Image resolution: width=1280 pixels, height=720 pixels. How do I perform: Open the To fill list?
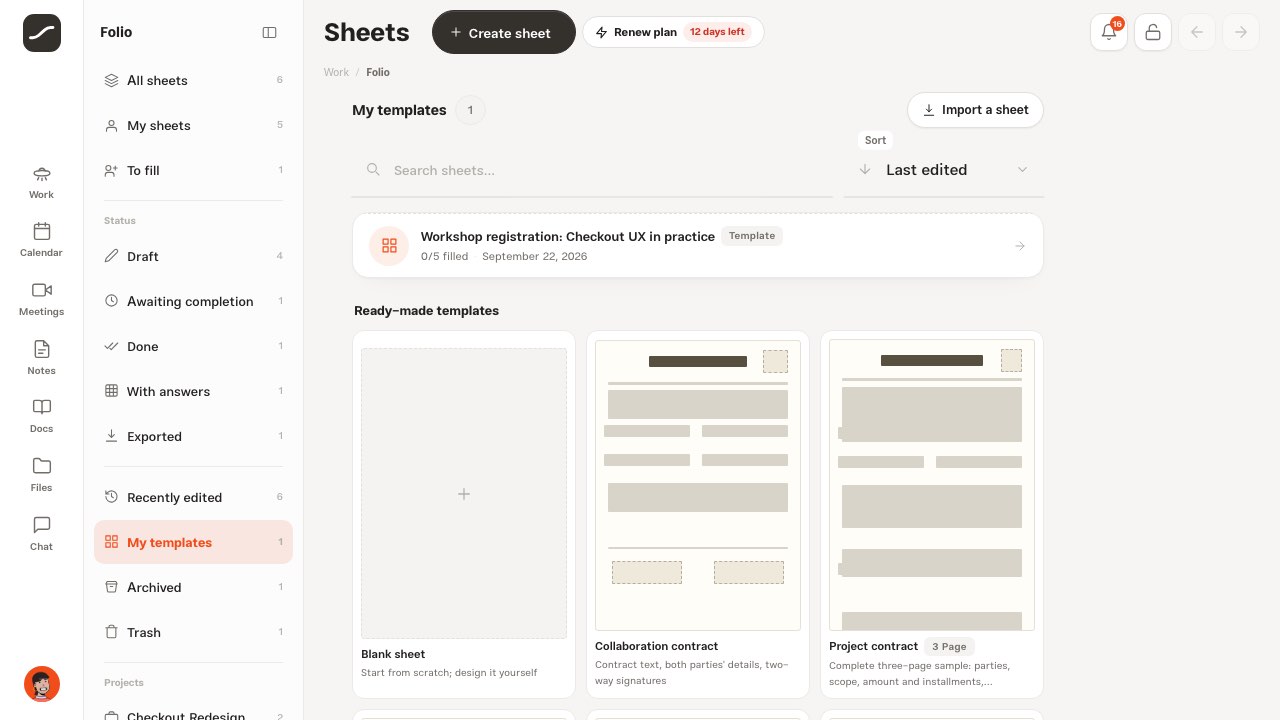tap(193, 170)
